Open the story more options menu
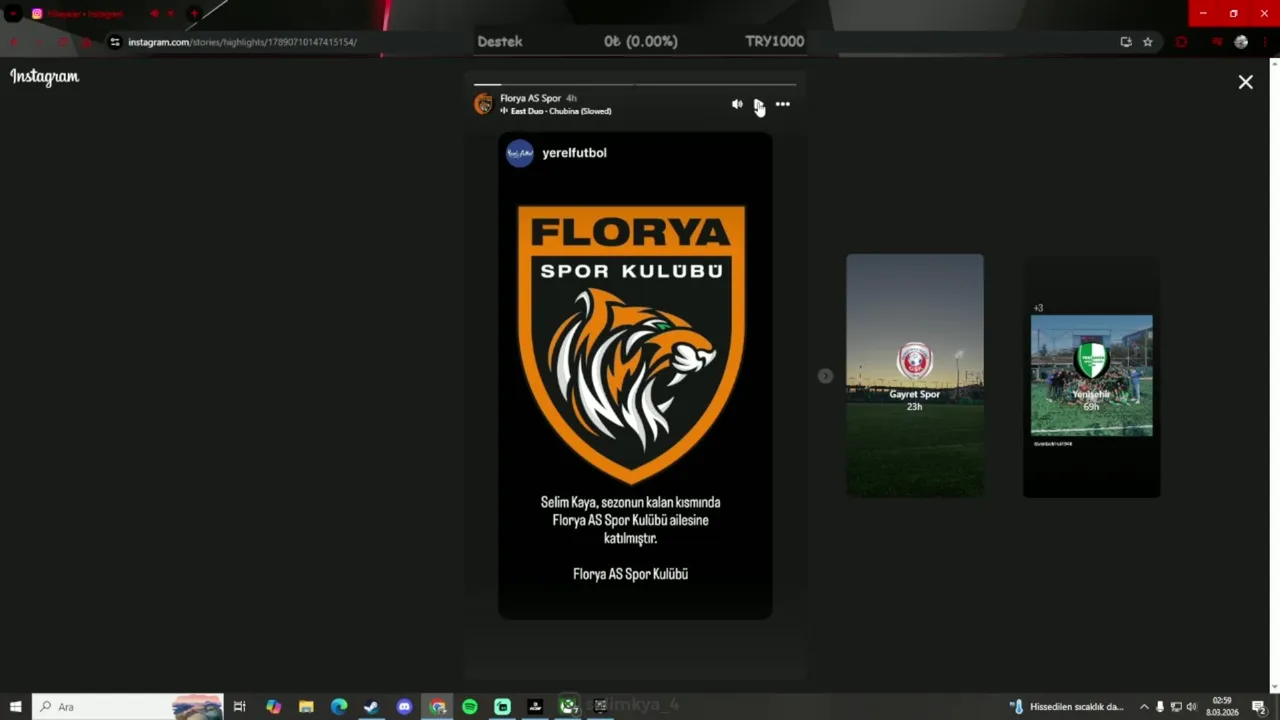This screenshot has height=720, width=1280. click(782, 104)
